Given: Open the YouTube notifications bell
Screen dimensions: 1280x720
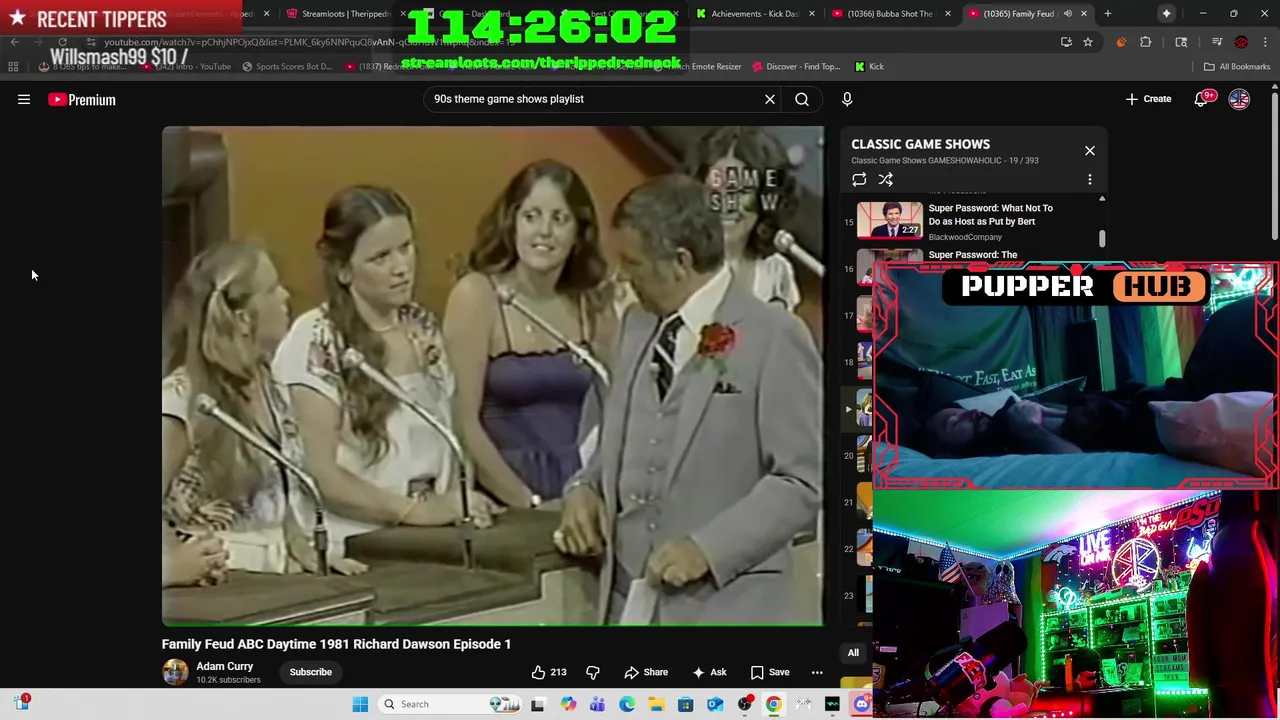Looking at the screenshot, I should (x=1202, y=99).
